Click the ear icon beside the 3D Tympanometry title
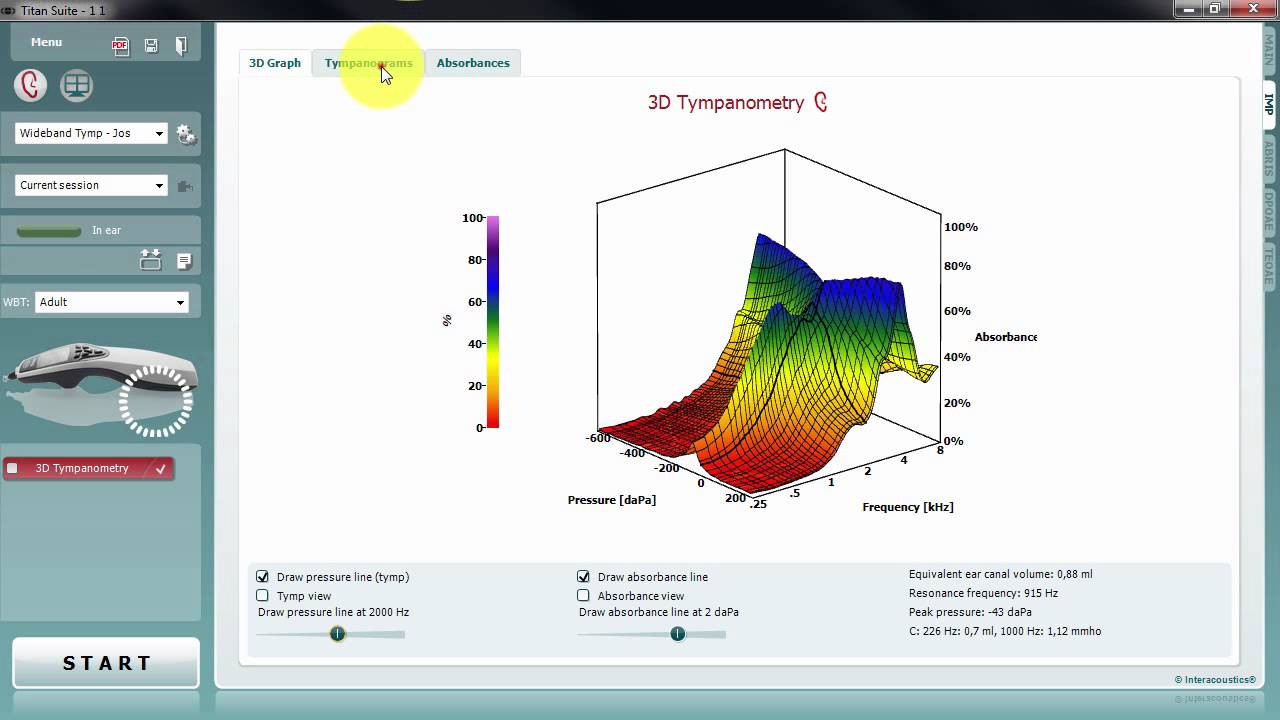1280x720 pixels. click(821, 102)
